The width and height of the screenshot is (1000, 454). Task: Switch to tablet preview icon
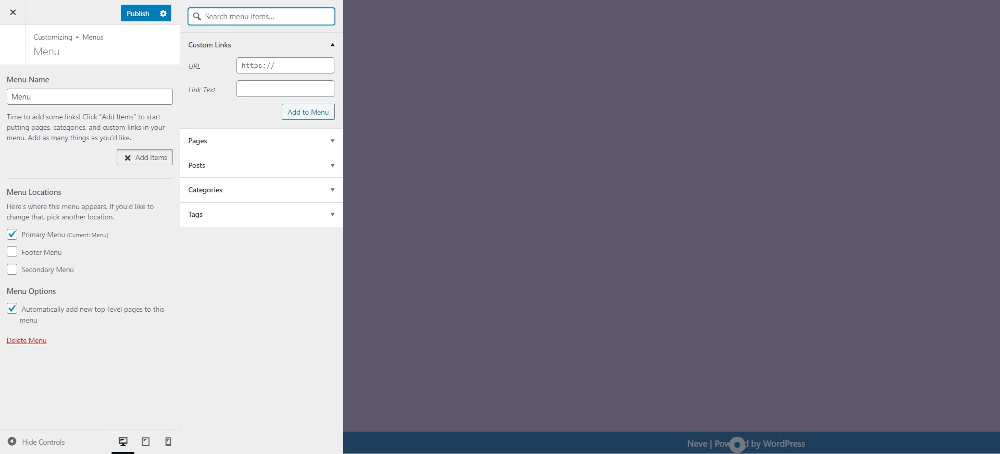coord(145,442)
